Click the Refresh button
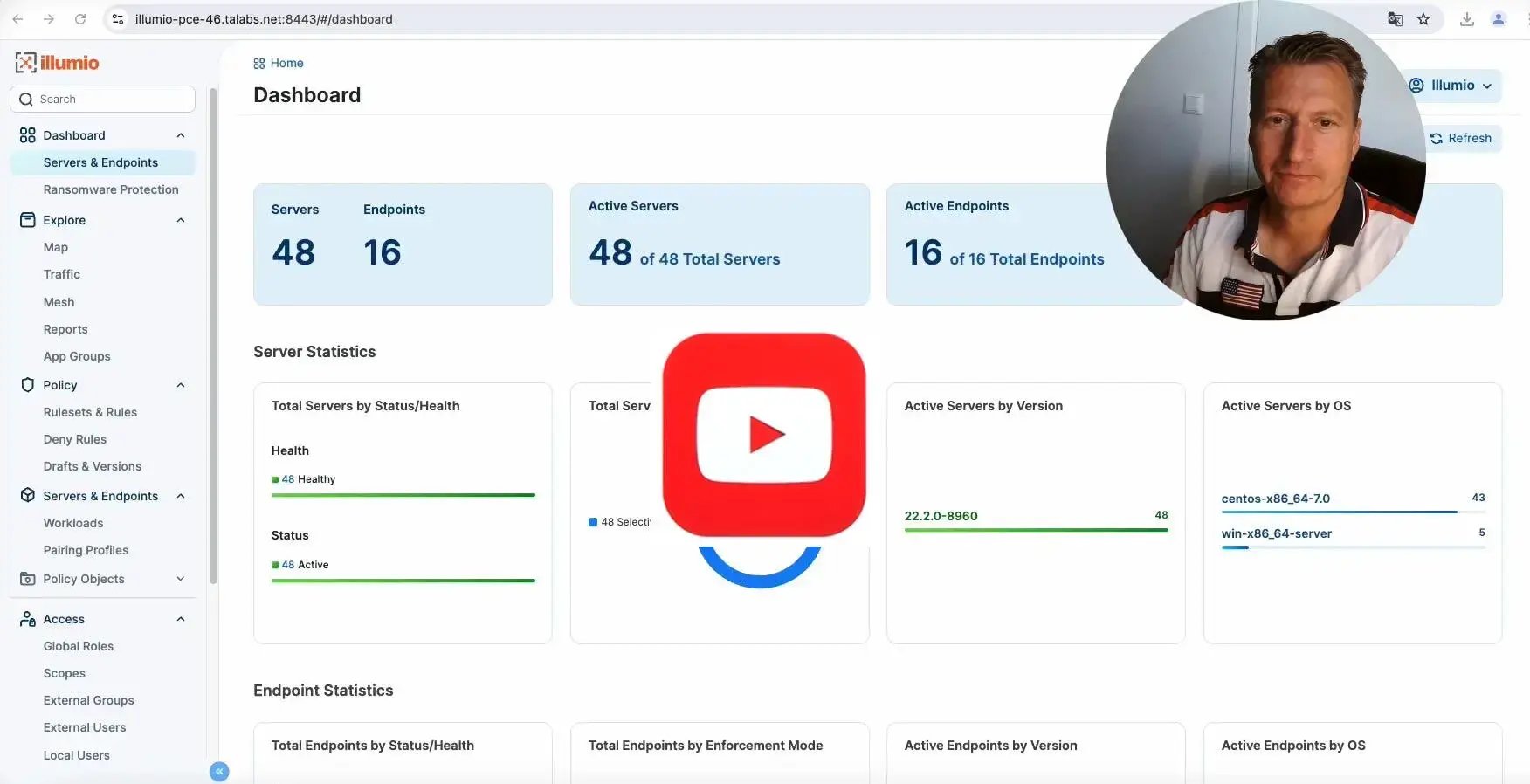The height and width of the screenshot is (784, 1530). [1461, 138]
